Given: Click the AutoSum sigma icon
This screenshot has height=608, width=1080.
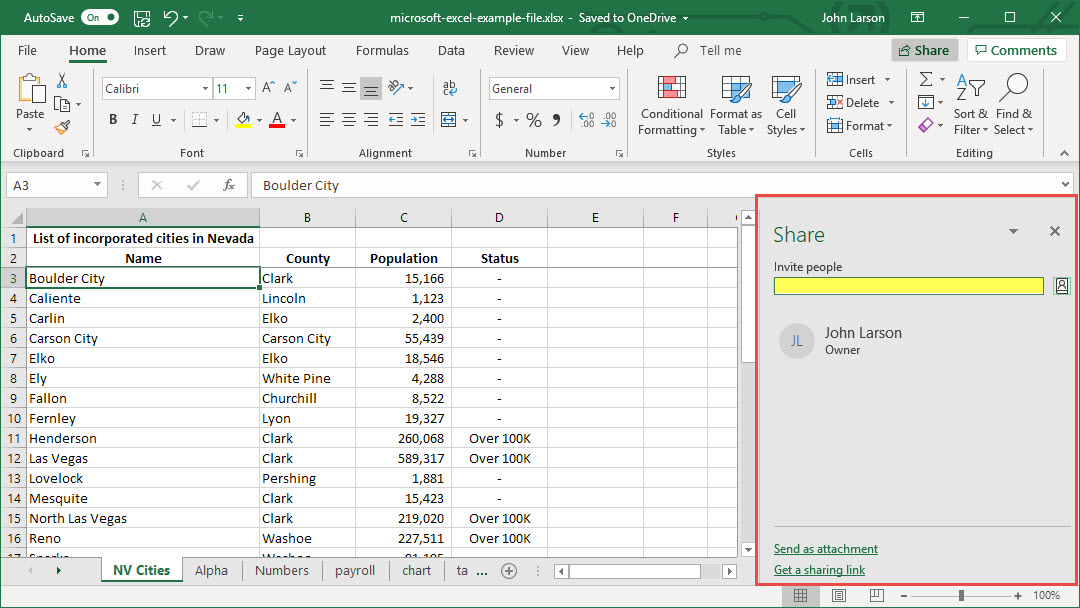Looking at the screenshot, I should point(926,80).
